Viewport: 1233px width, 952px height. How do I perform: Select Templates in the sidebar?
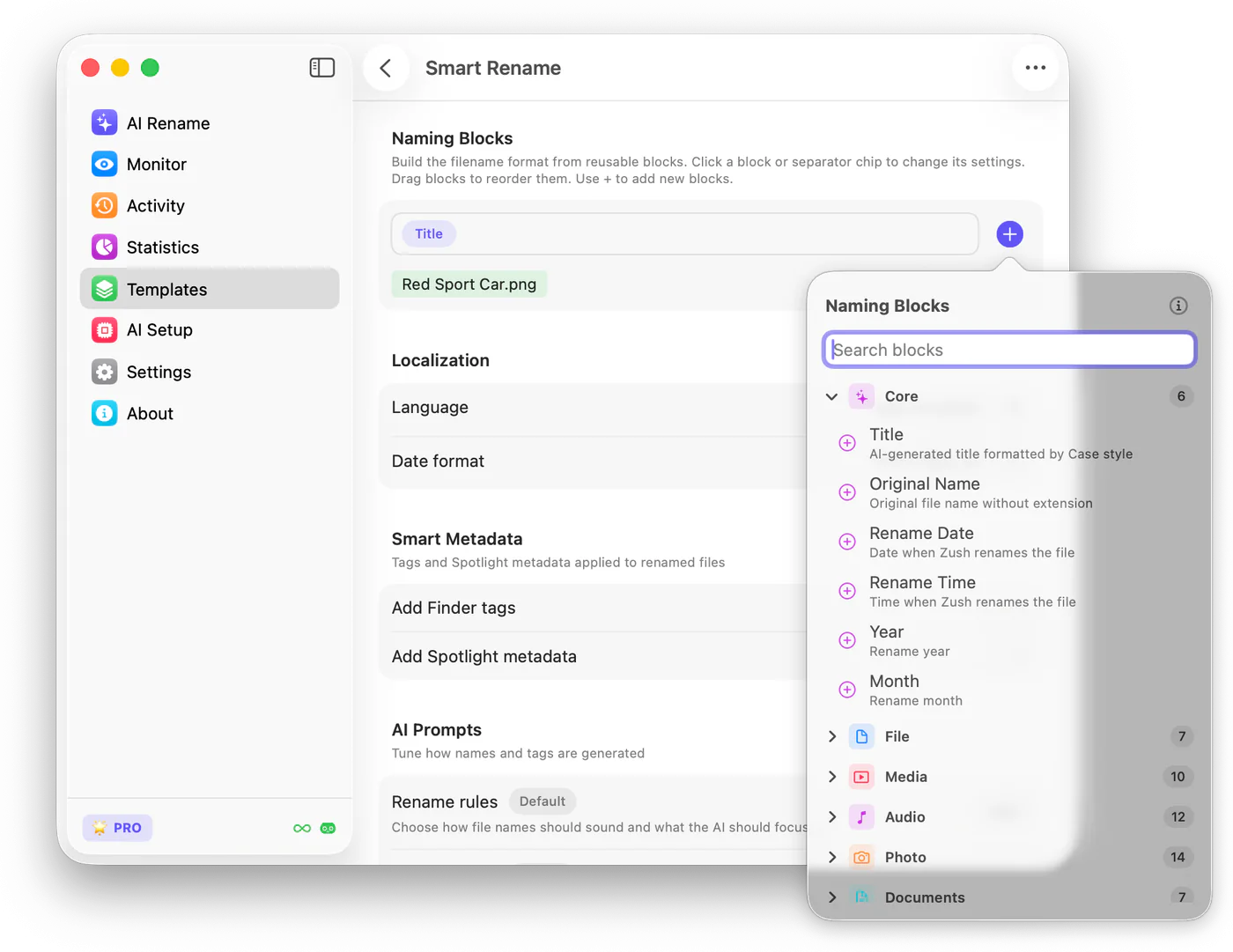coord(209,289)
